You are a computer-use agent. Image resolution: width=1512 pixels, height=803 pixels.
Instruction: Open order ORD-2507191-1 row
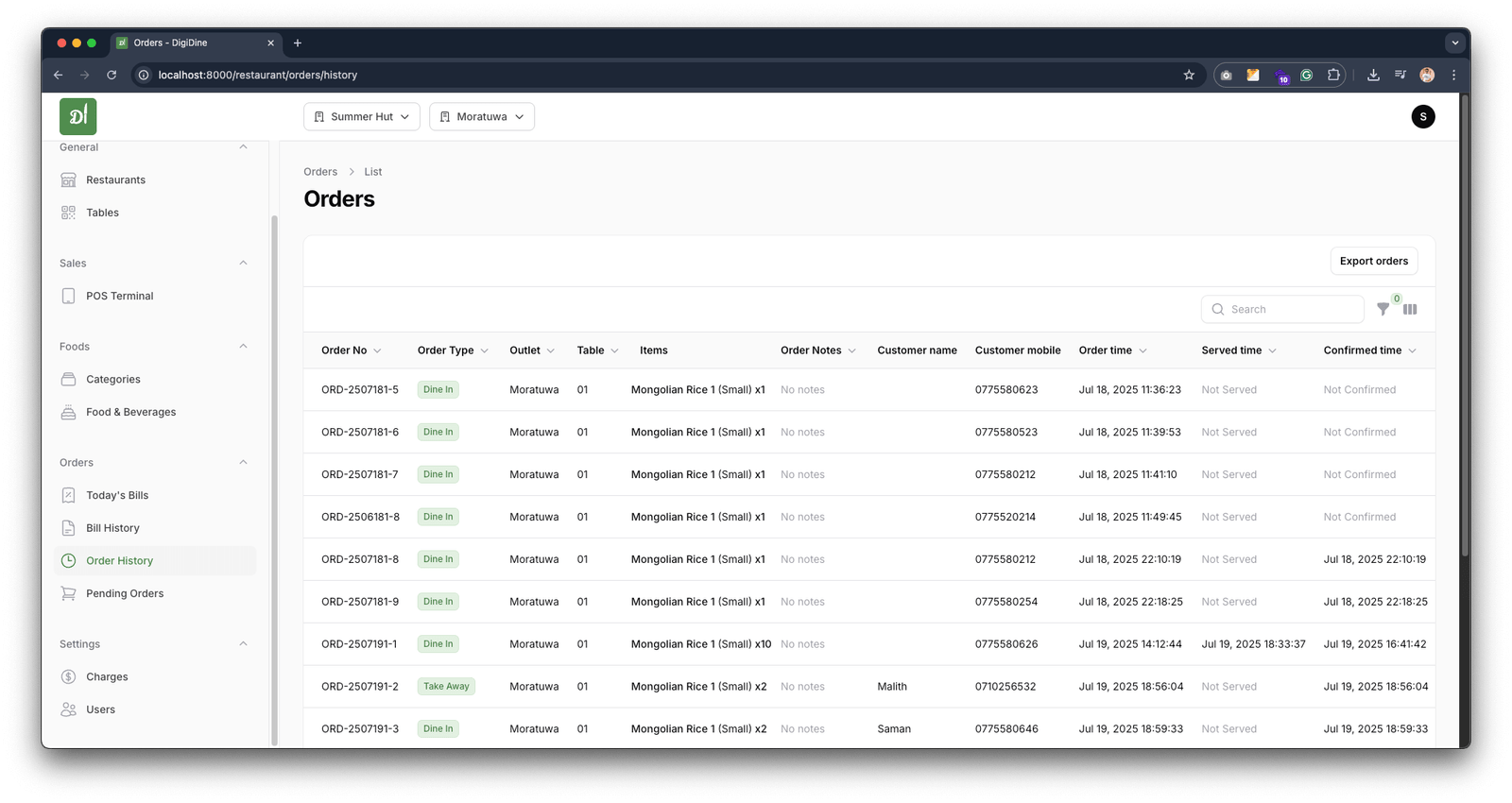pos(868,644)
